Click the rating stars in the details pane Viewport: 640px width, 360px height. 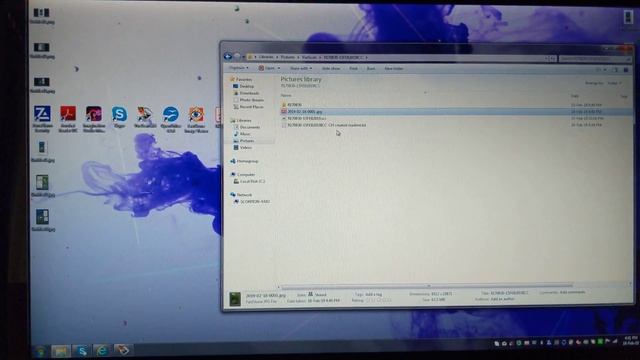pyautogui.click(x=378, y=300)
